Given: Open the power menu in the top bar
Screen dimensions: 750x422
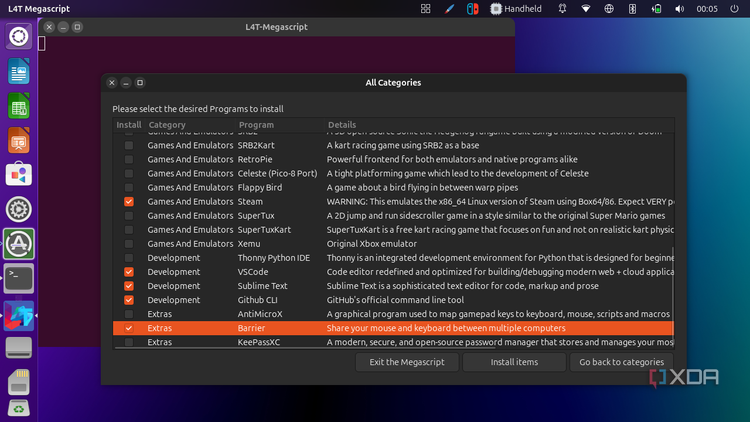Looking at the screenshot, I should (x=734, y=9).
